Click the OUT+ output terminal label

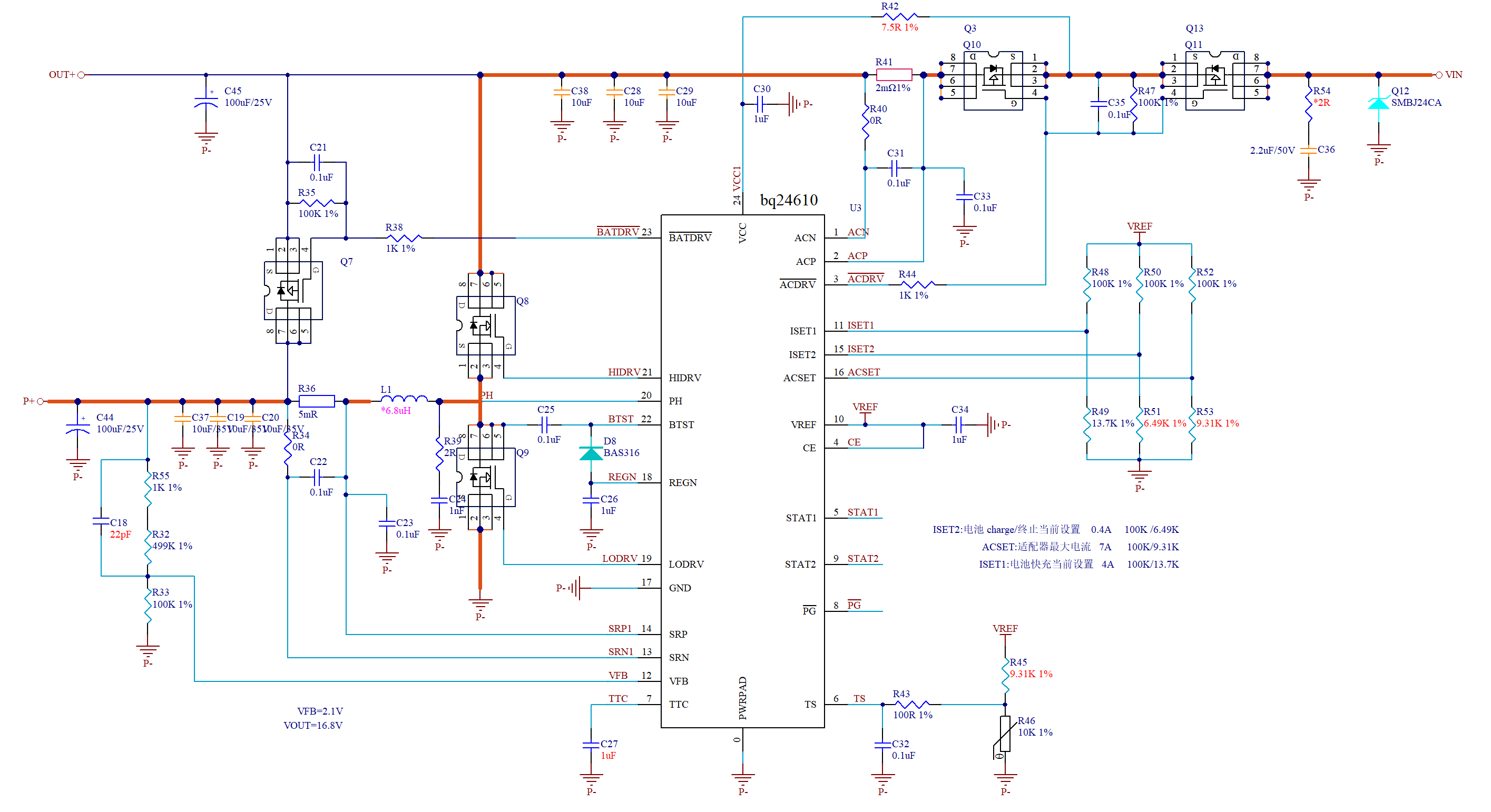coord(62,75)
